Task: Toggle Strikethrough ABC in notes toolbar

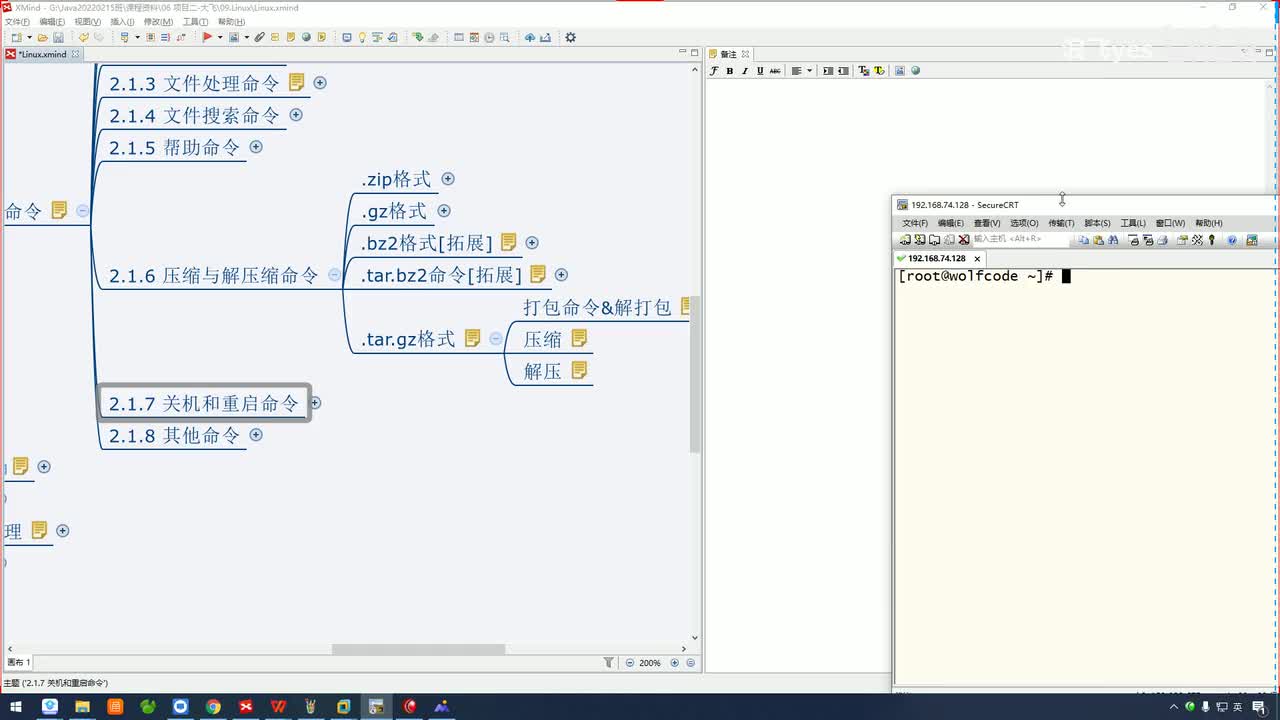Action: [x=775, y=71]
